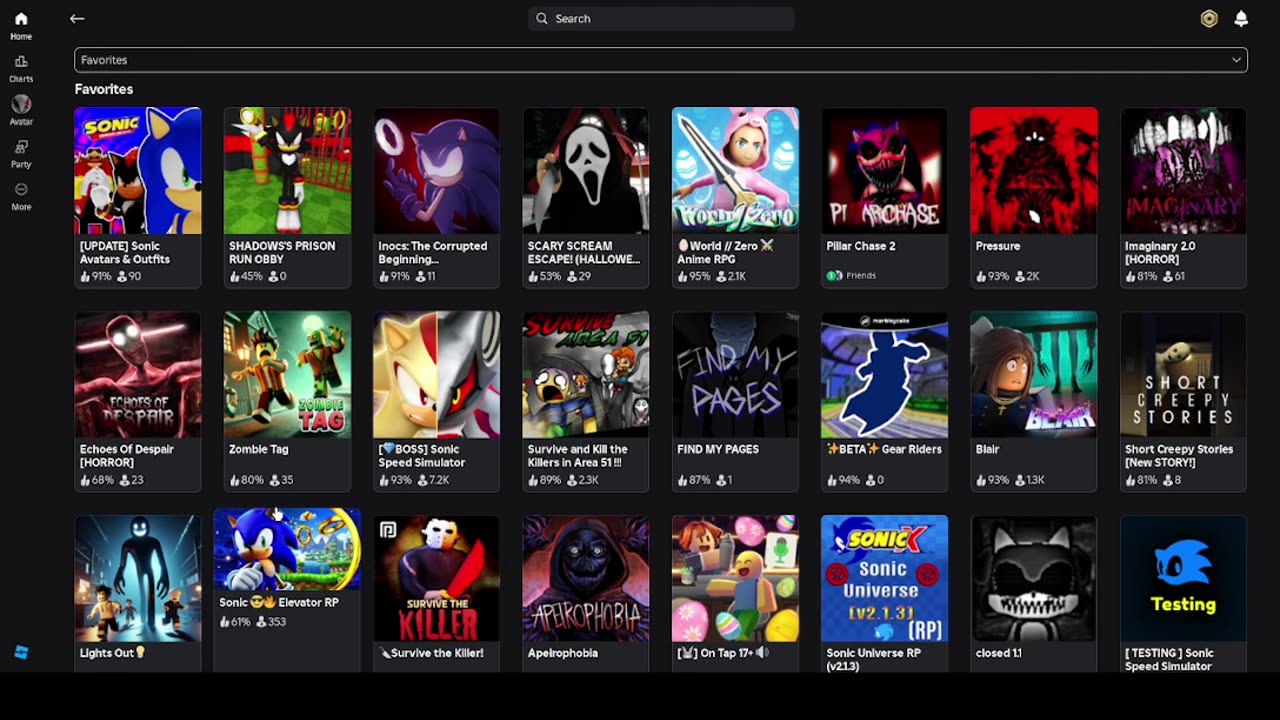Open BETA Gear Riders thumbnail
The height and width of the screenshot is (720, 1280).
884,375
